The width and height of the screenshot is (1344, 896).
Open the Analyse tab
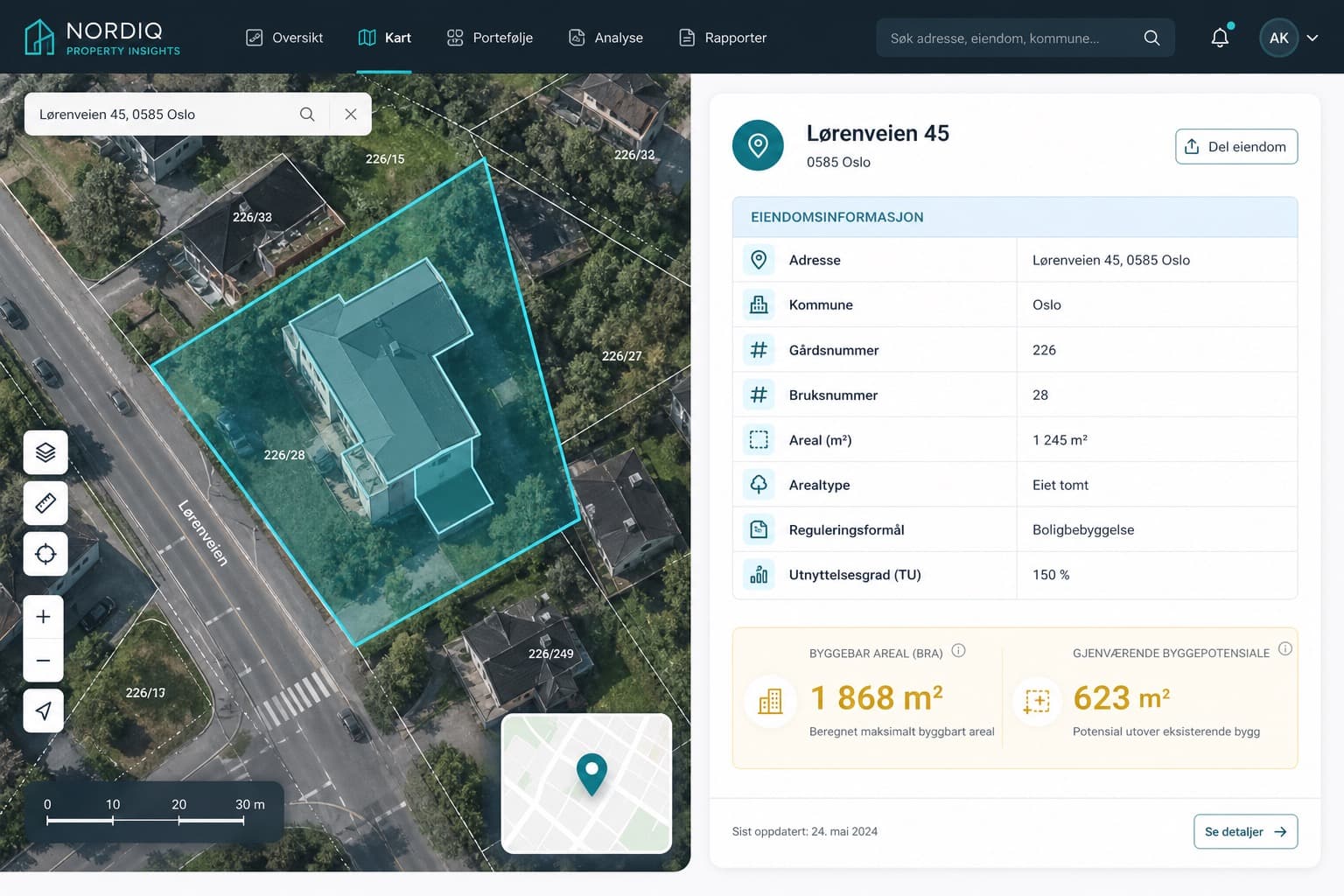606,38
